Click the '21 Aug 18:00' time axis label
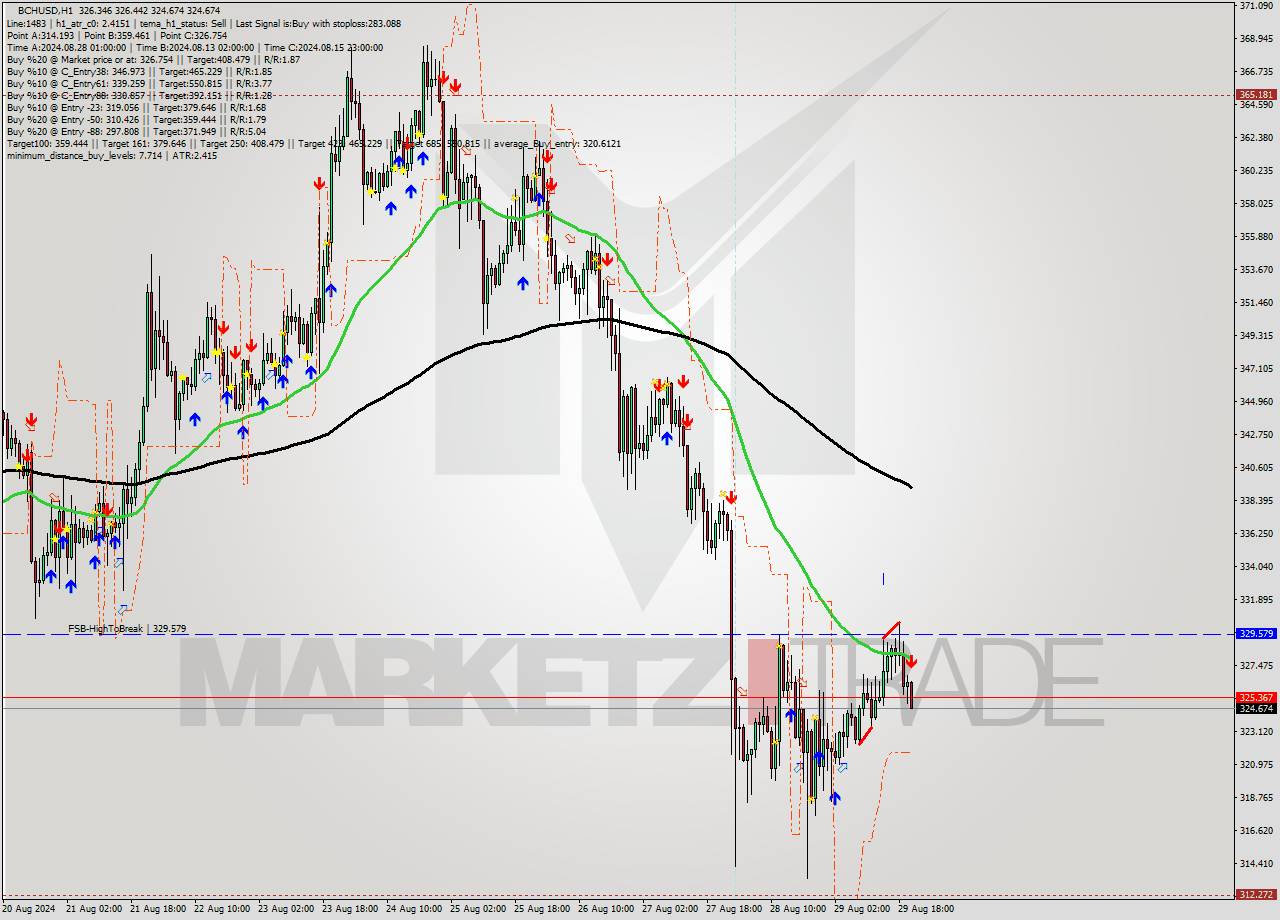The image size is (1280, 920). (x=157, y=909)
